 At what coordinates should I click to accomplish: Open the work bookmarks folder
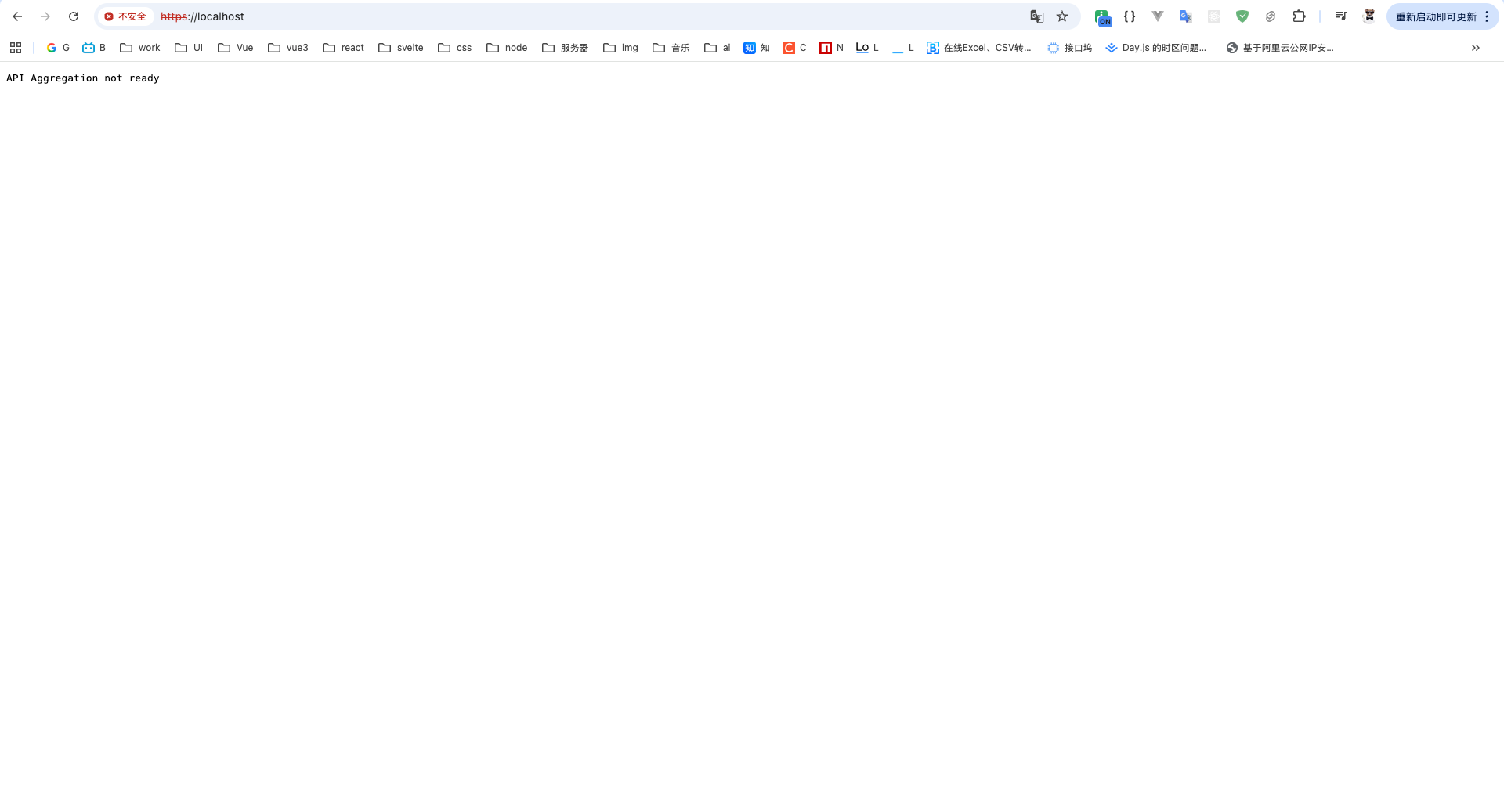coord(139,48)
